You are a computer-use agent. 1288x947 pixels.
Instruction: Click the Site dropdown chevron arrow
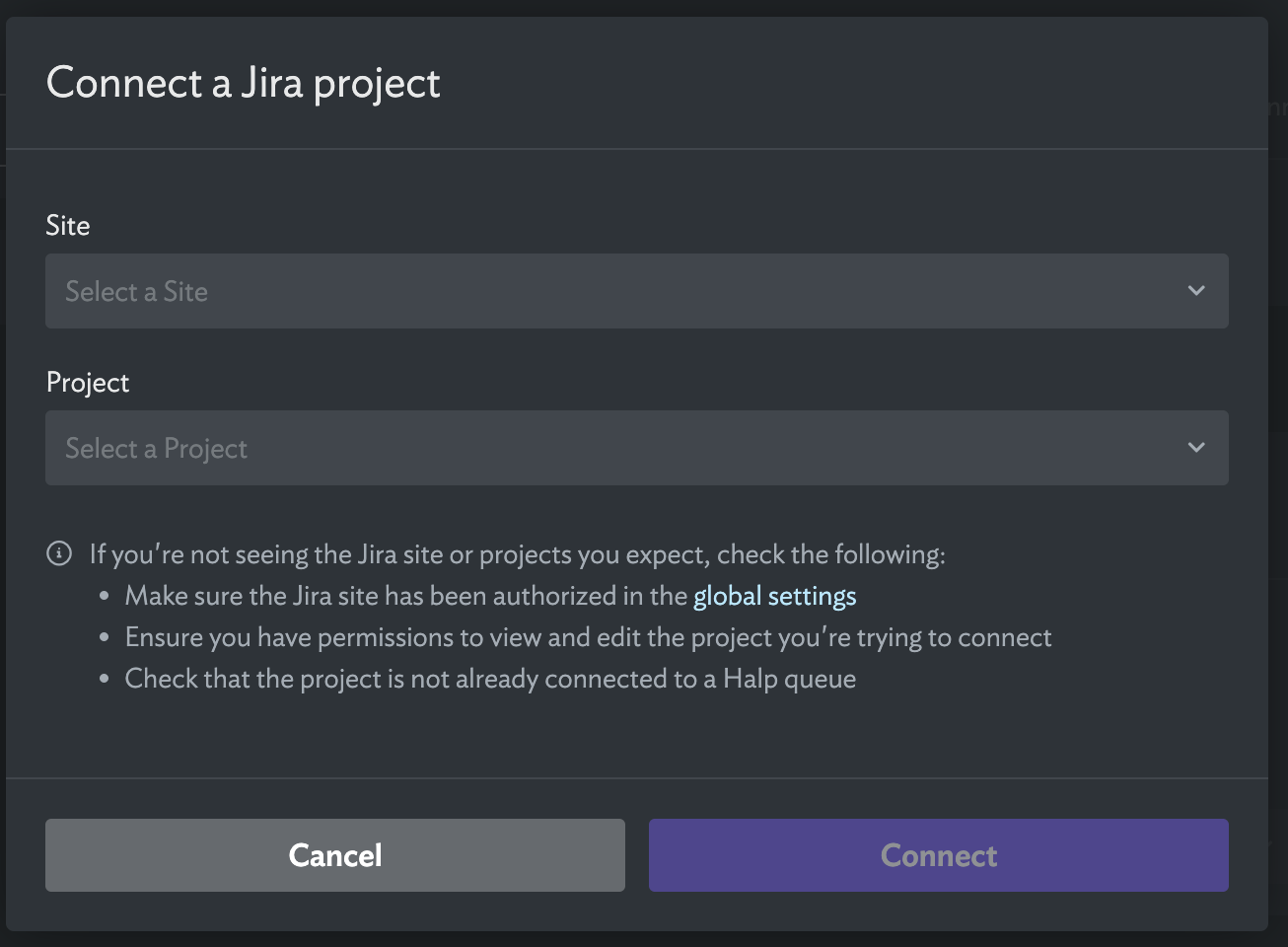(x=1196, y=291)
